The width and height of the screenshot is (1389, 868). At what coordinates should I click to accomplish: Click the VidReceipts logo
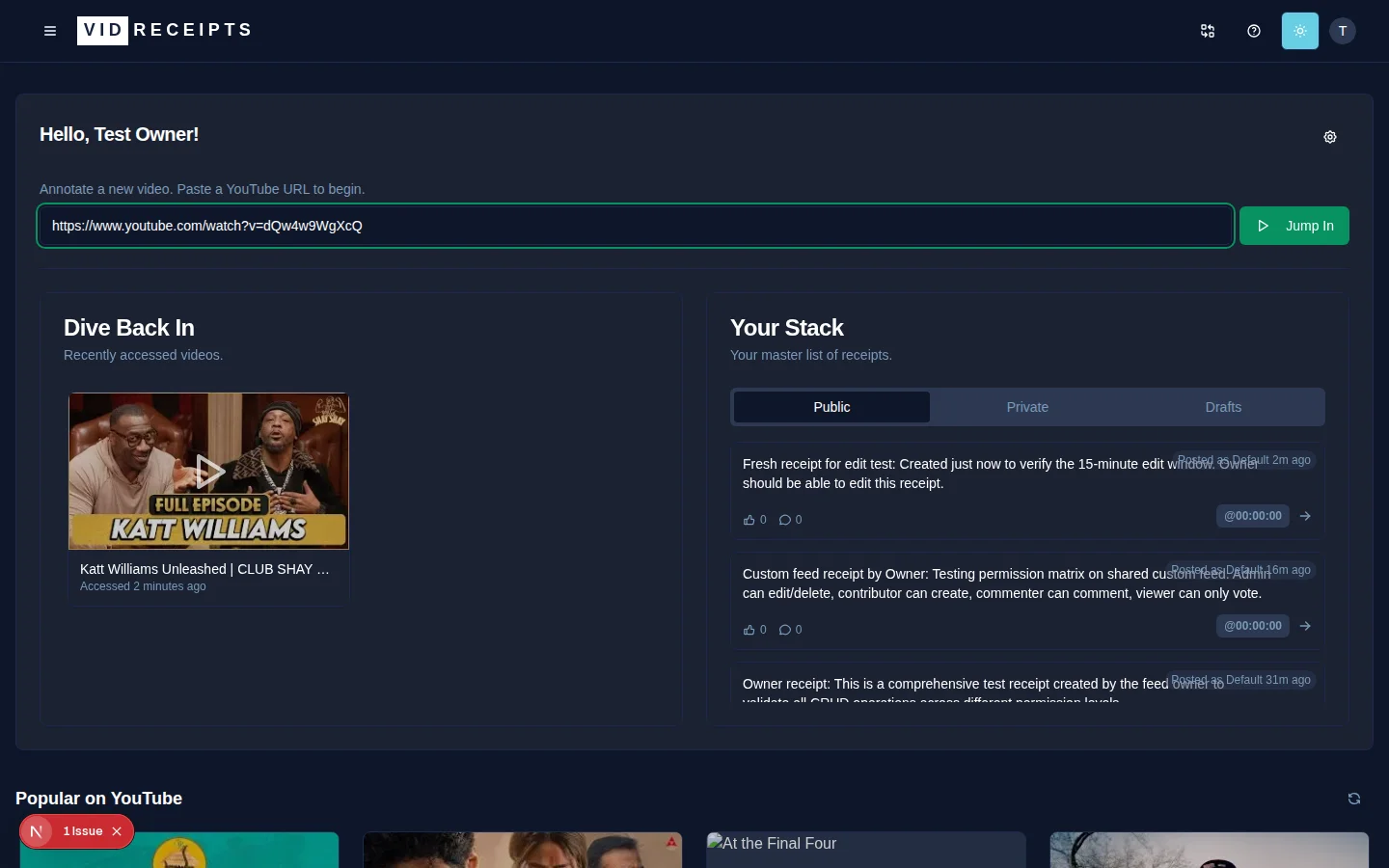(165, 31)
